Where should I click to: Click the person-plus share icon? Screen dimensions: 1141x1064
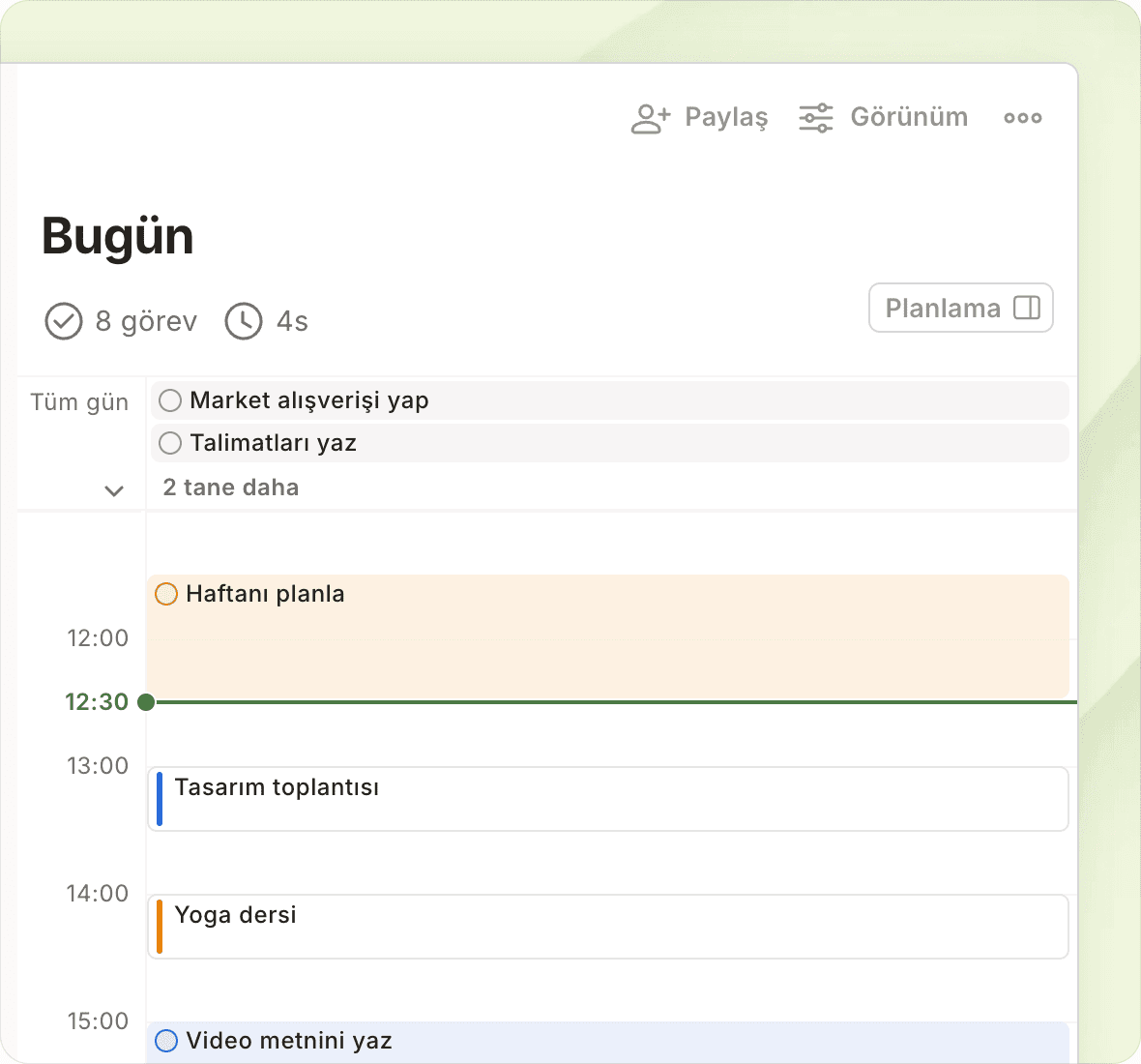point(650,118)
